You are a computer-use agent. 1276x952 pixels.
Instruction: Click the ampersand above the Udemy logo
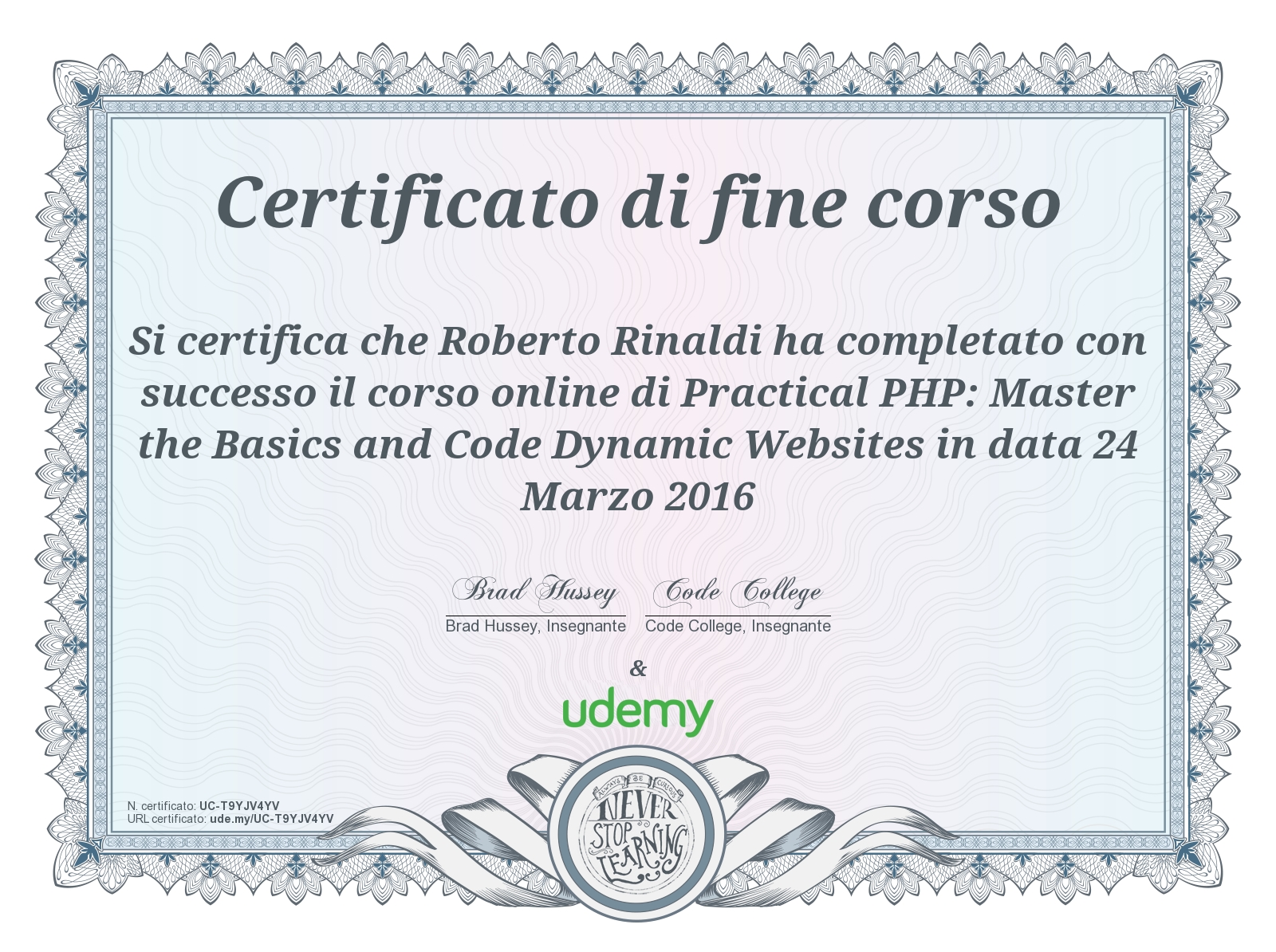click(638, 669)
